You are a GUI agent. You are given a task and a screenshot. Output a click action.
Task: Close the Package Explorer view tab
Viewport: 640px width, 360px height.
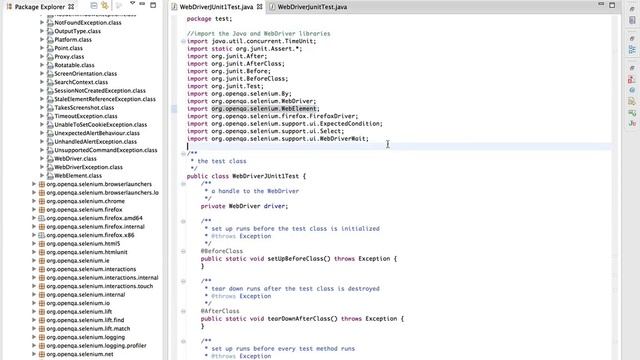pyautogui.click(x=71, y=7)
